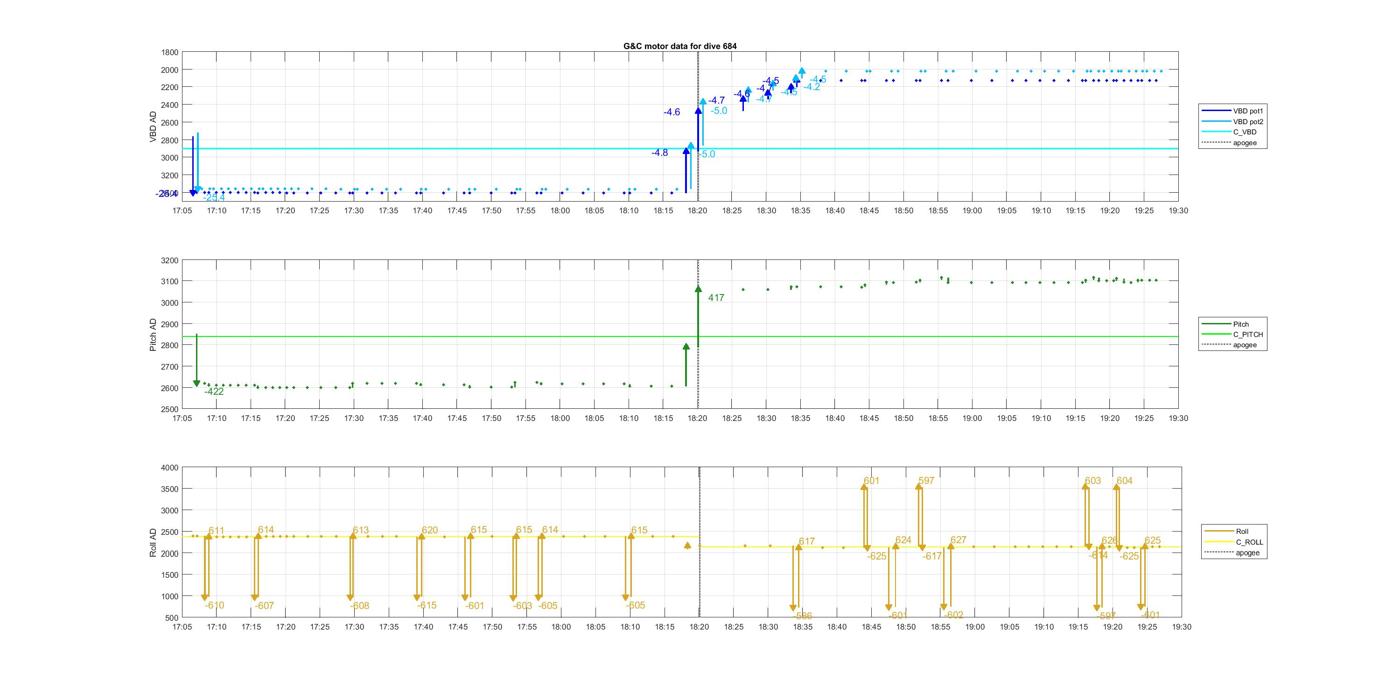Image resolution: width=1400 pixels, height=693 pixels.
Task: Click '19:00' time tick under Roll plot
Action: click(973, 627)
